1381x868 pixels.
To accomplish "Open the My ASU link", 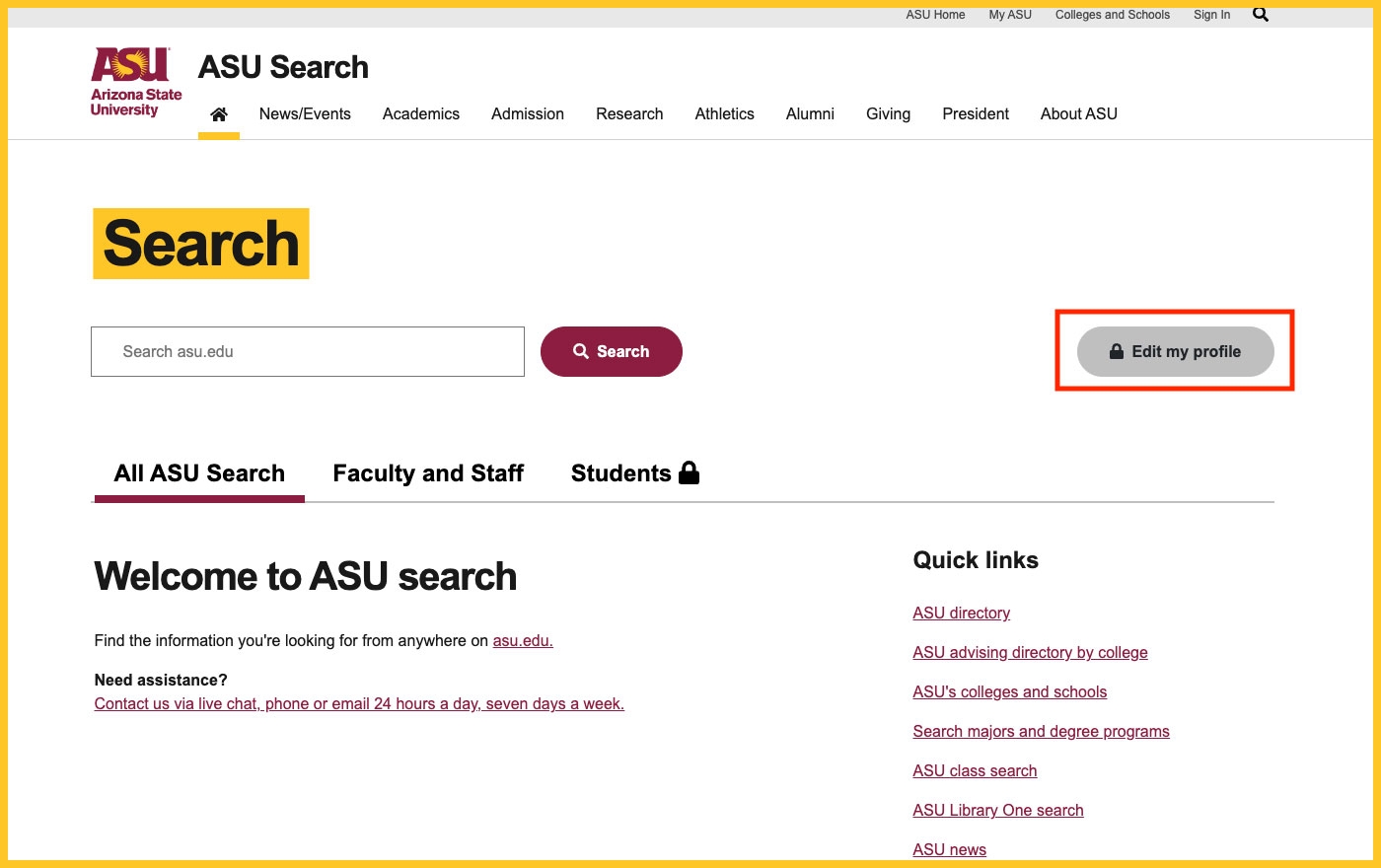I will [1010, 15].
